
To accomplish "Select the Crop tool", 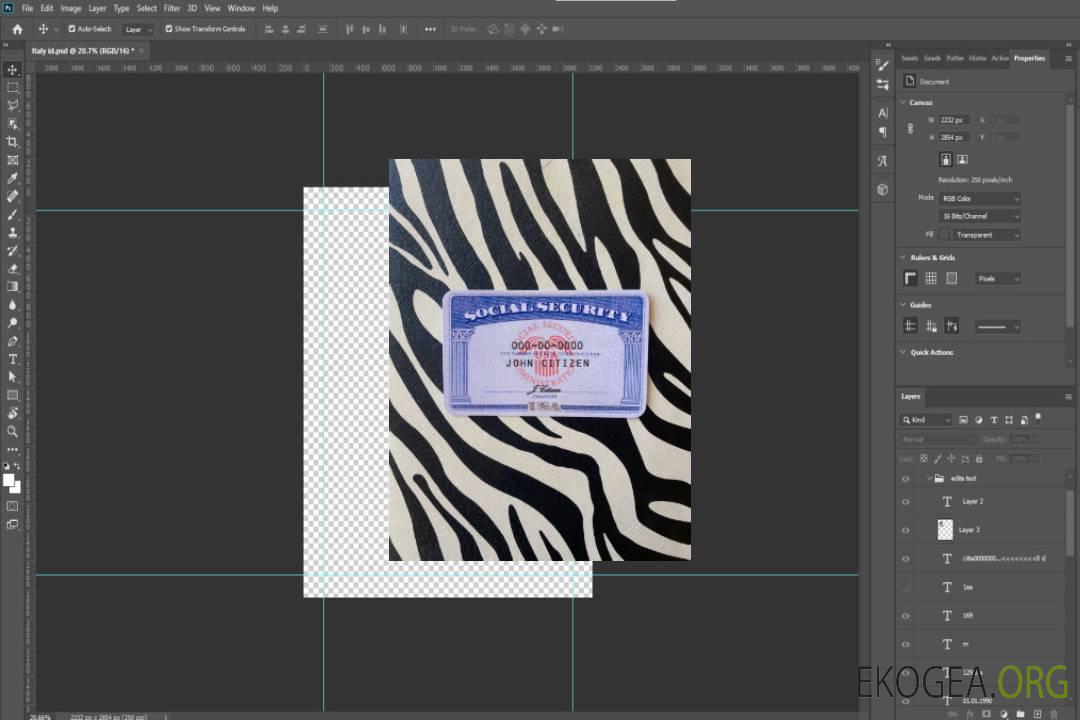I will [12, 142].
